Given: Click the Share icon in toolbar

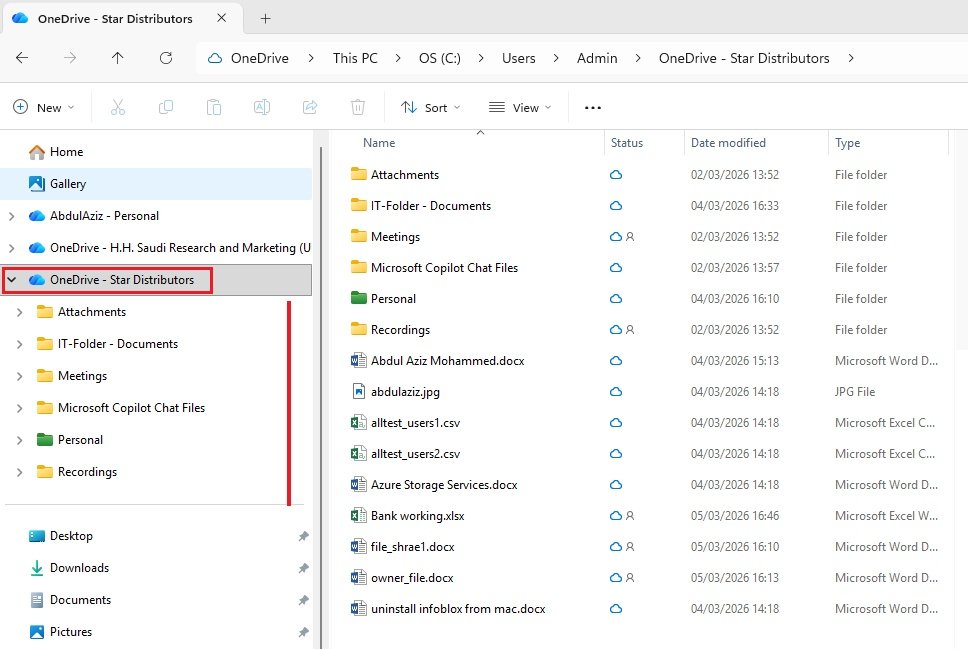Looking at the screenshot, I should tap(310, 107).
